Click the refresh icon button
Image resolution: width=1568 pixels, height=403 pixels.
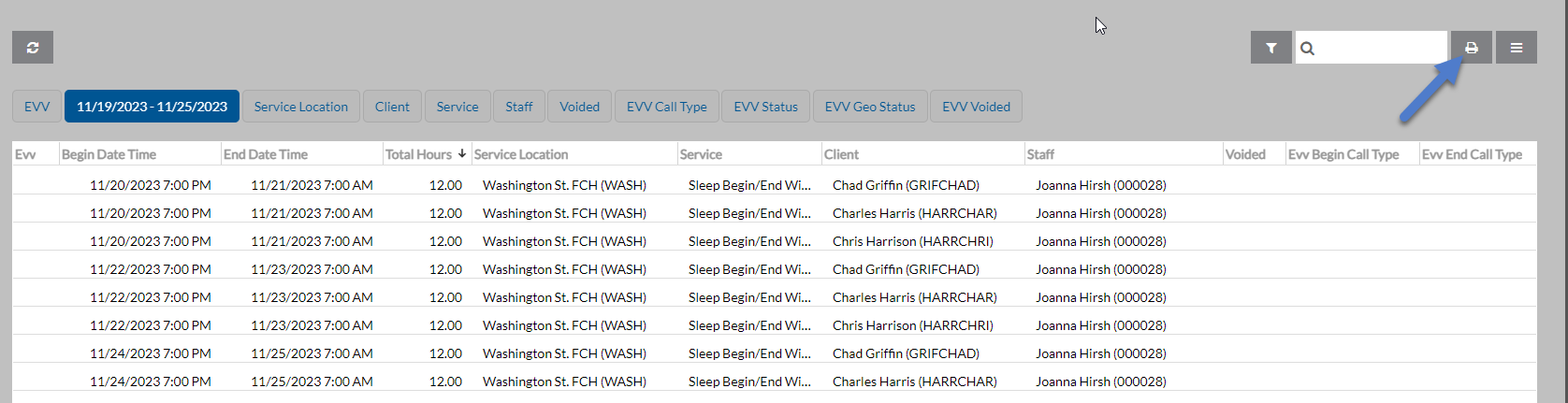[33, 48]
